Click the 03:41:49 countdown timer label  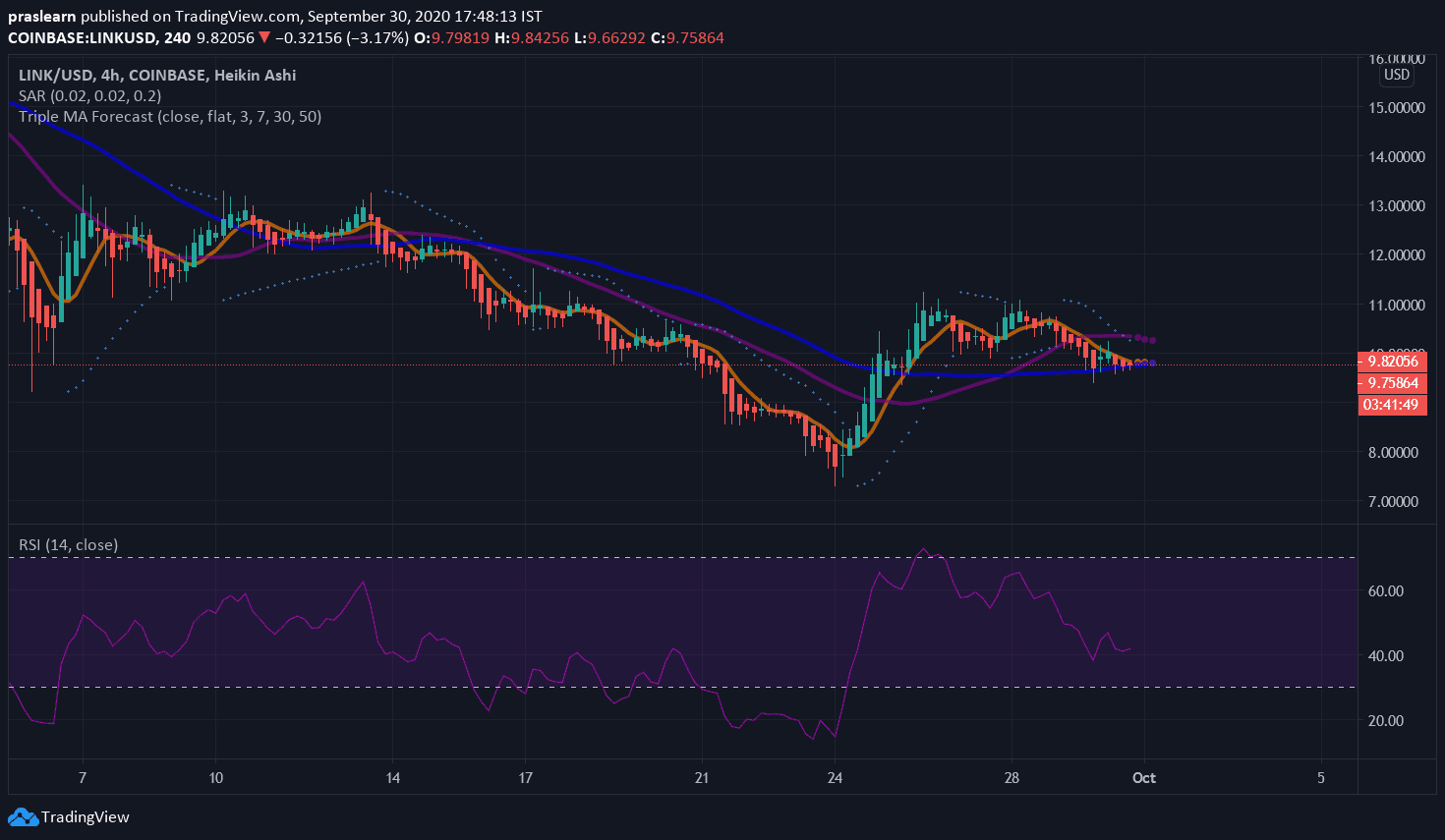1391,405
